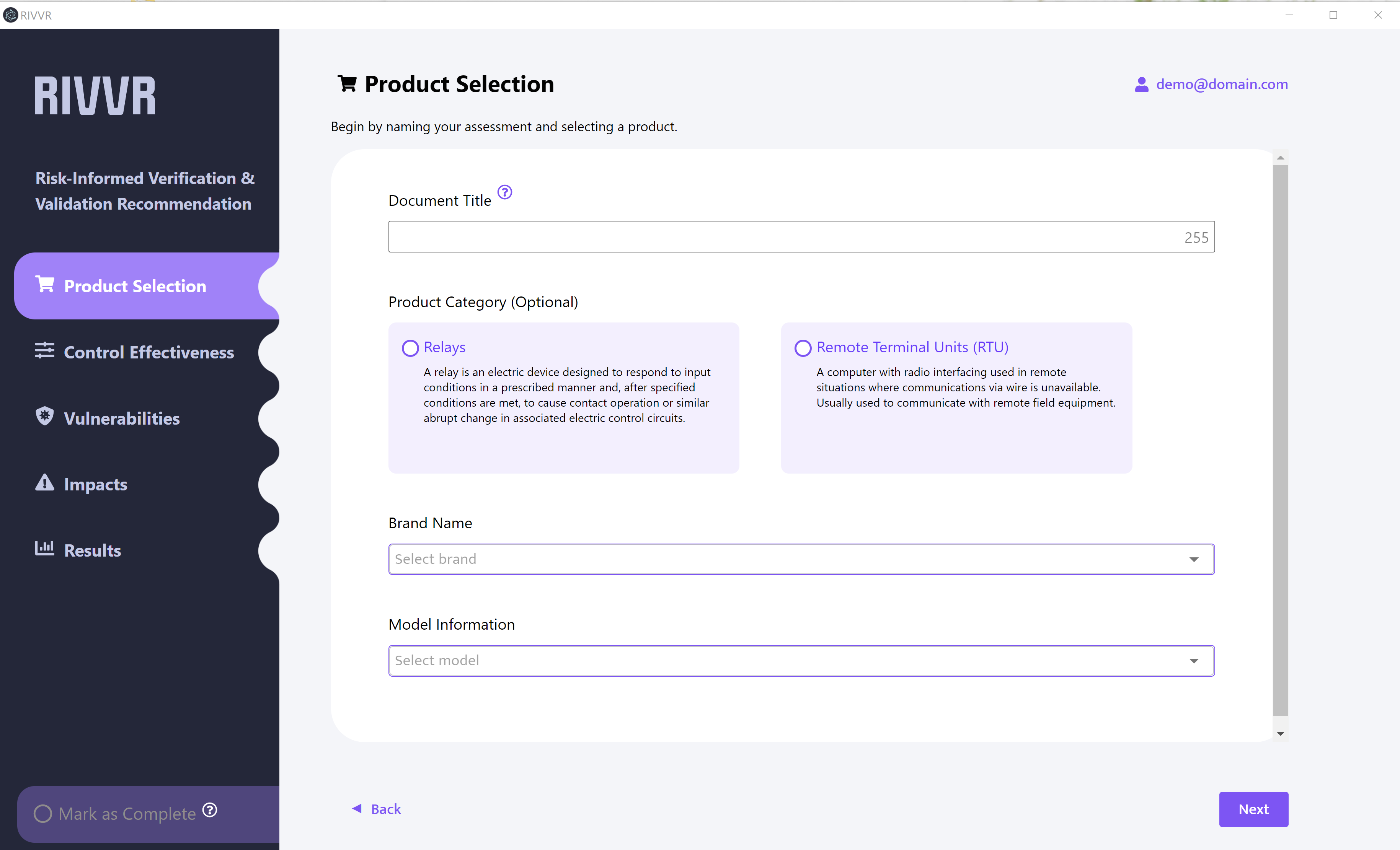Click the RIVVR logo in the sidebar
The width and height of the screenshot is (1400, 850).
[x=95, y=95]
